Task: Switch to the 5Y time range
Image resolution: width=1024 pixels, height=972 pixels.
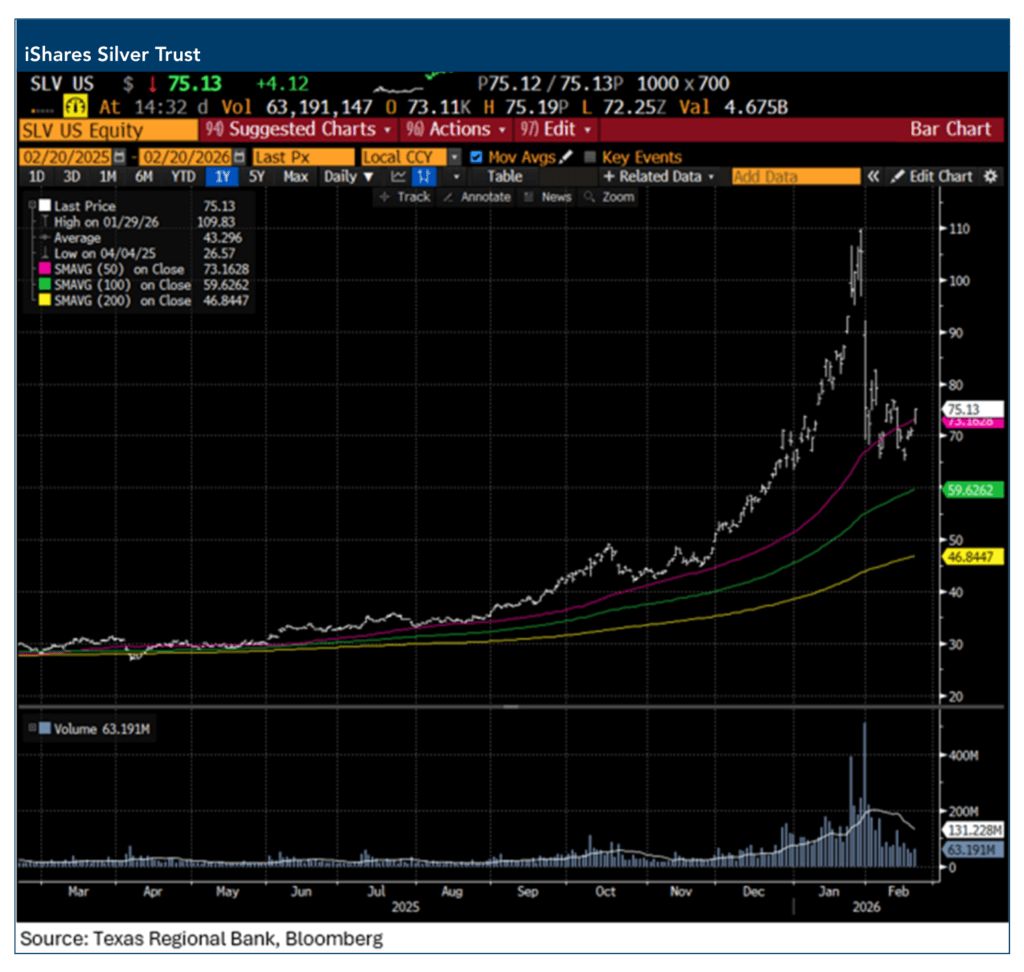Action: coord(257,176)
